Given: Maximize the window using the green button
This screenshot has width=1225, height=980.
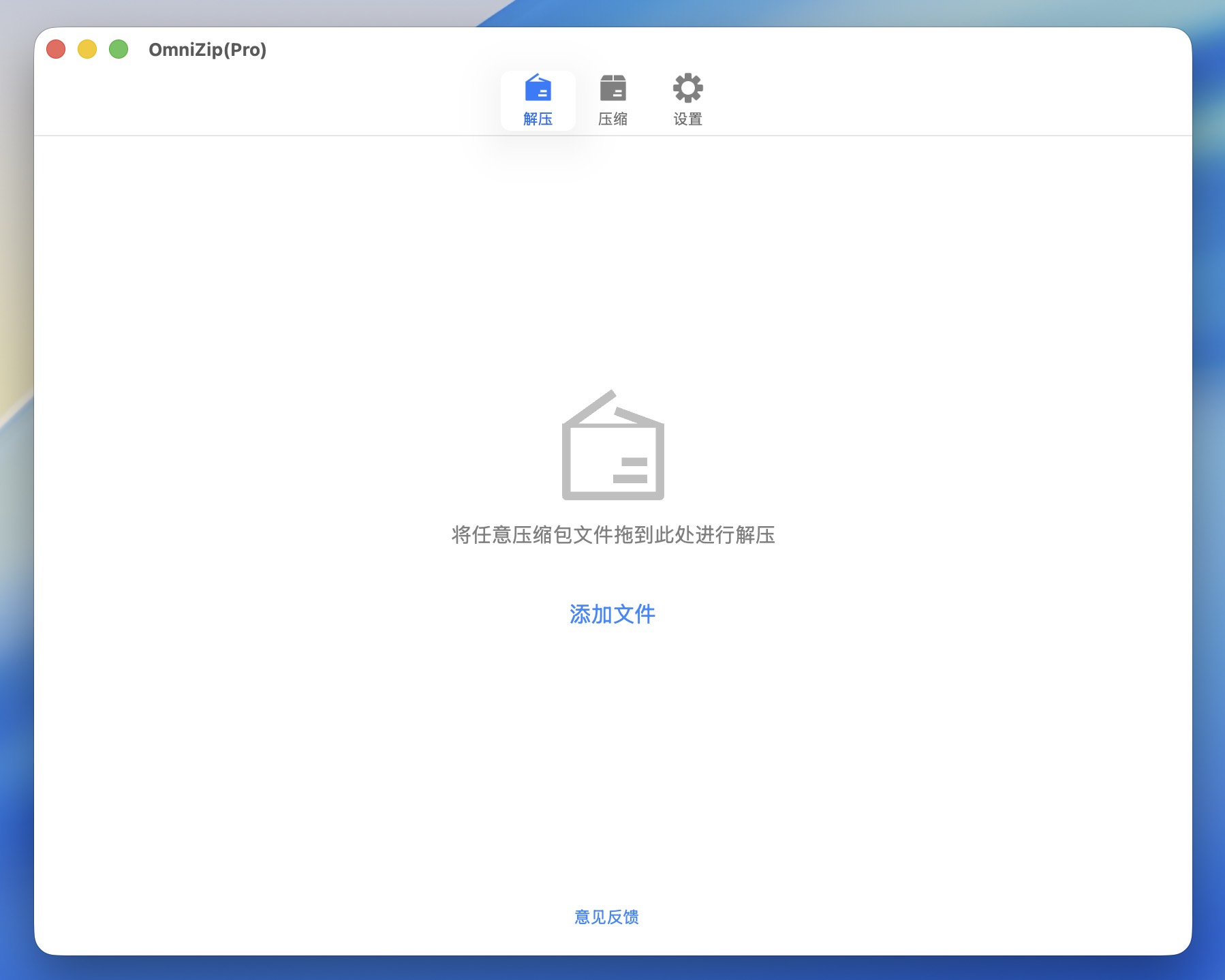Looking at the screenshot, I should 119,49.
